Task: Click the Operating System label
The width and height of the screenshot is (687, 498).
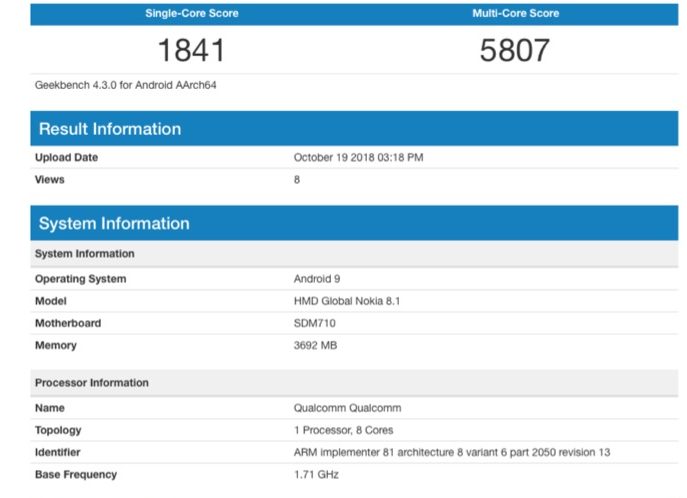Action: (80, 279)
